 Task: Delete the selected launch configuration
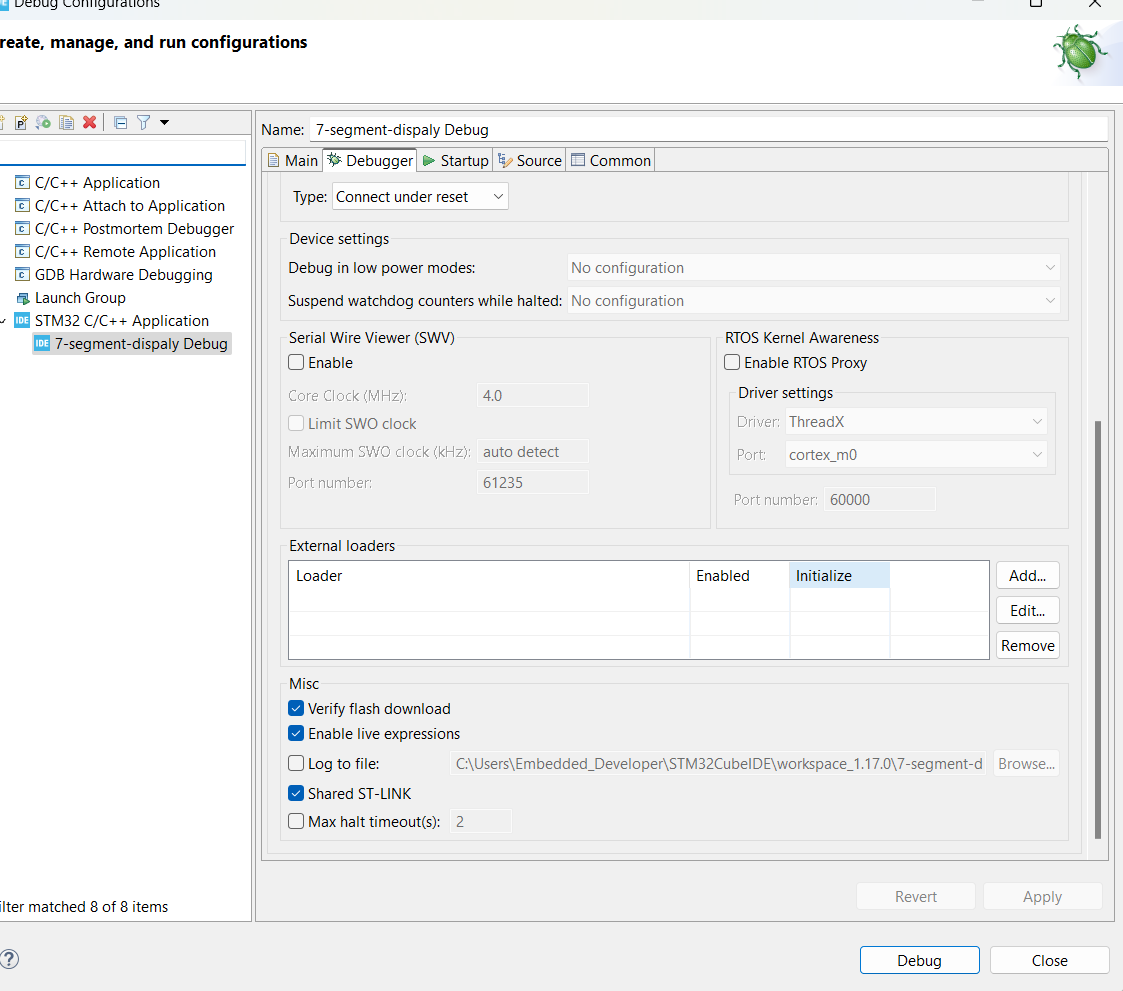tap(89, 122)
